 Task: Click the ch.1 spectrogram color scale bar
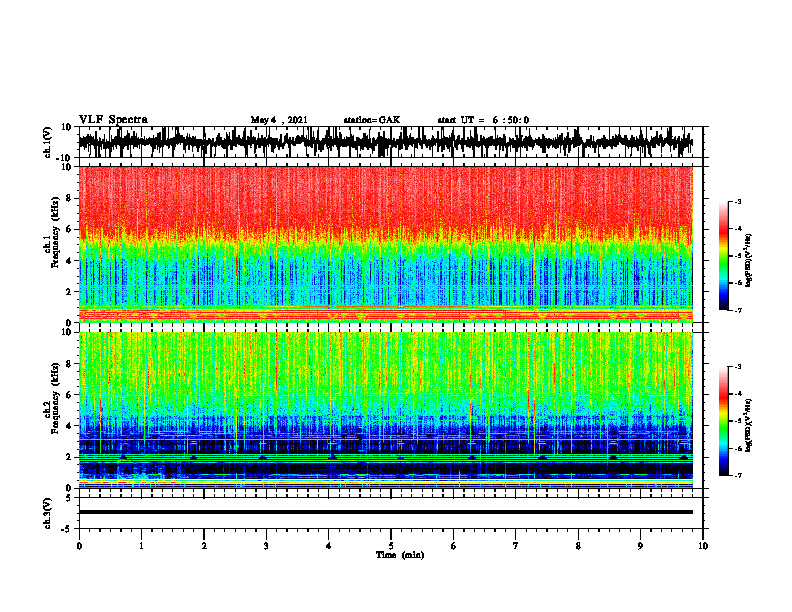[x=723, y=256]
